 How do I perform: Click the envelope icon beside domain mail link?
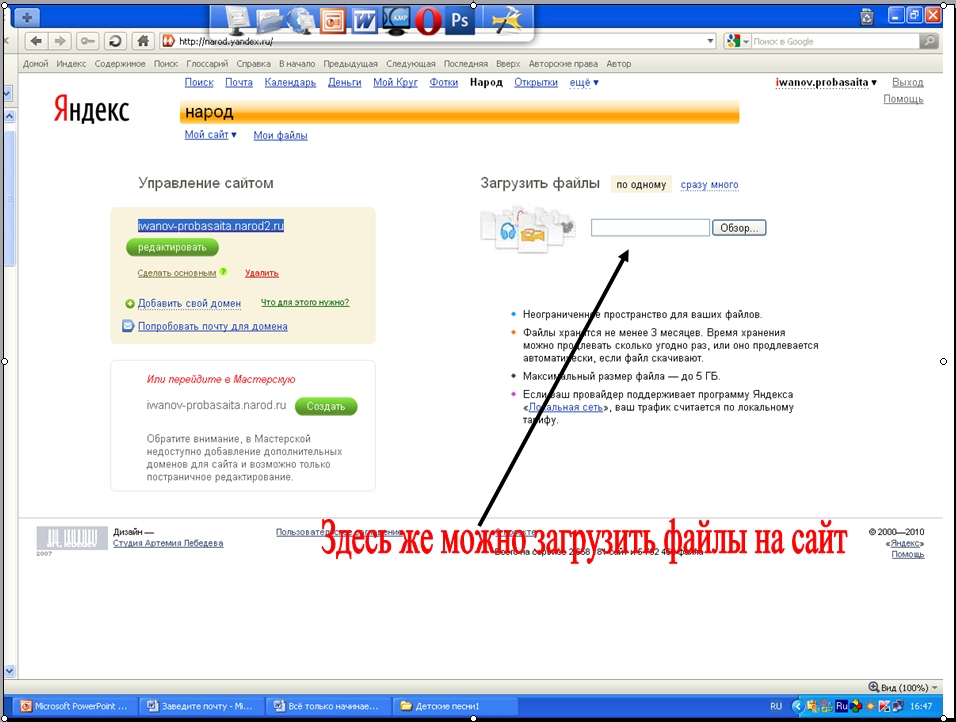point(128,326)
